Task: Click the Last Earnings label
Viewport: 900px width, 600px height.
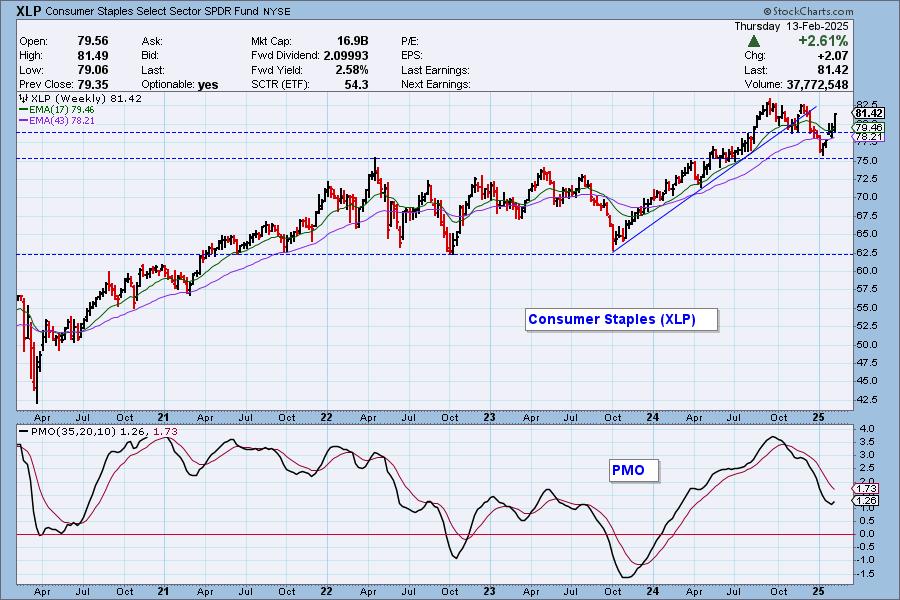Action: point(435,70)
